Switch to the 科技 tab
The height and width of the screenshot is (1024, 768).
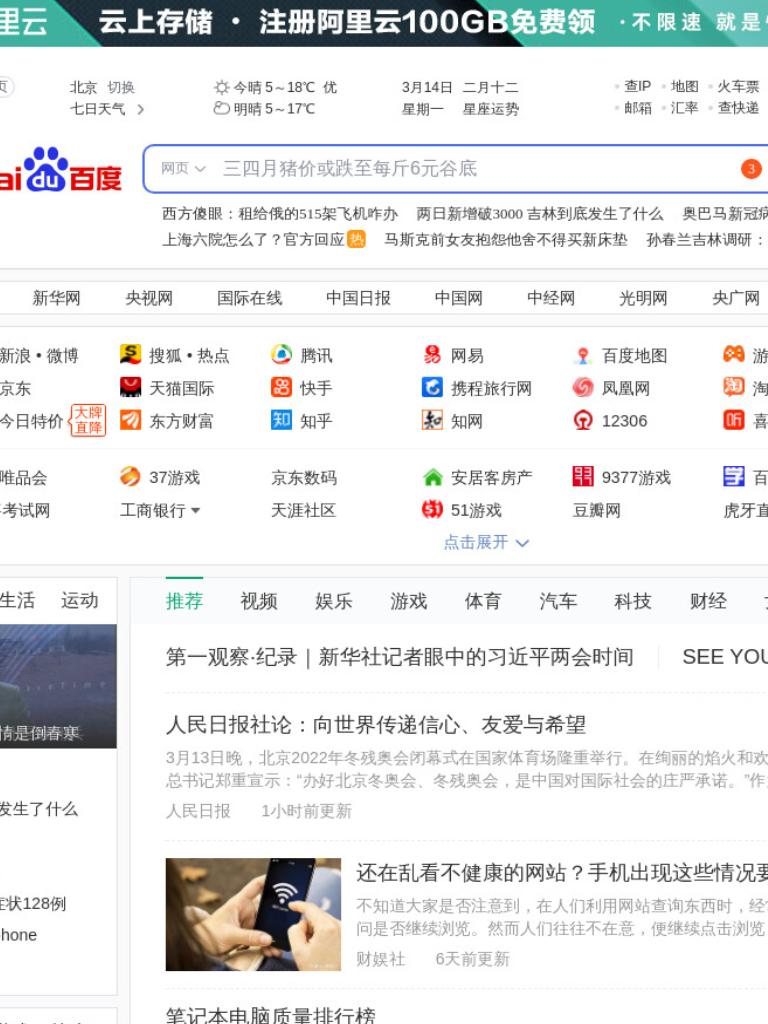pos(633,600)
